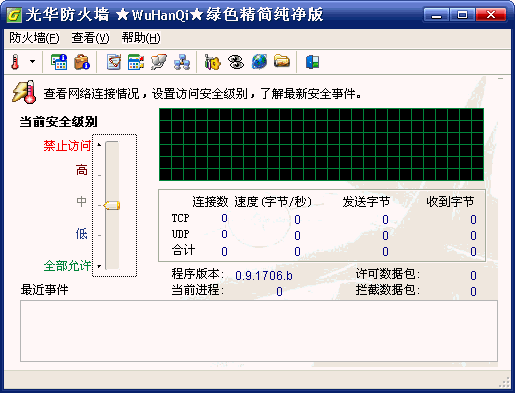Minimize the 光华防火墙 window

pyautogui.click(x=436, y=15)
